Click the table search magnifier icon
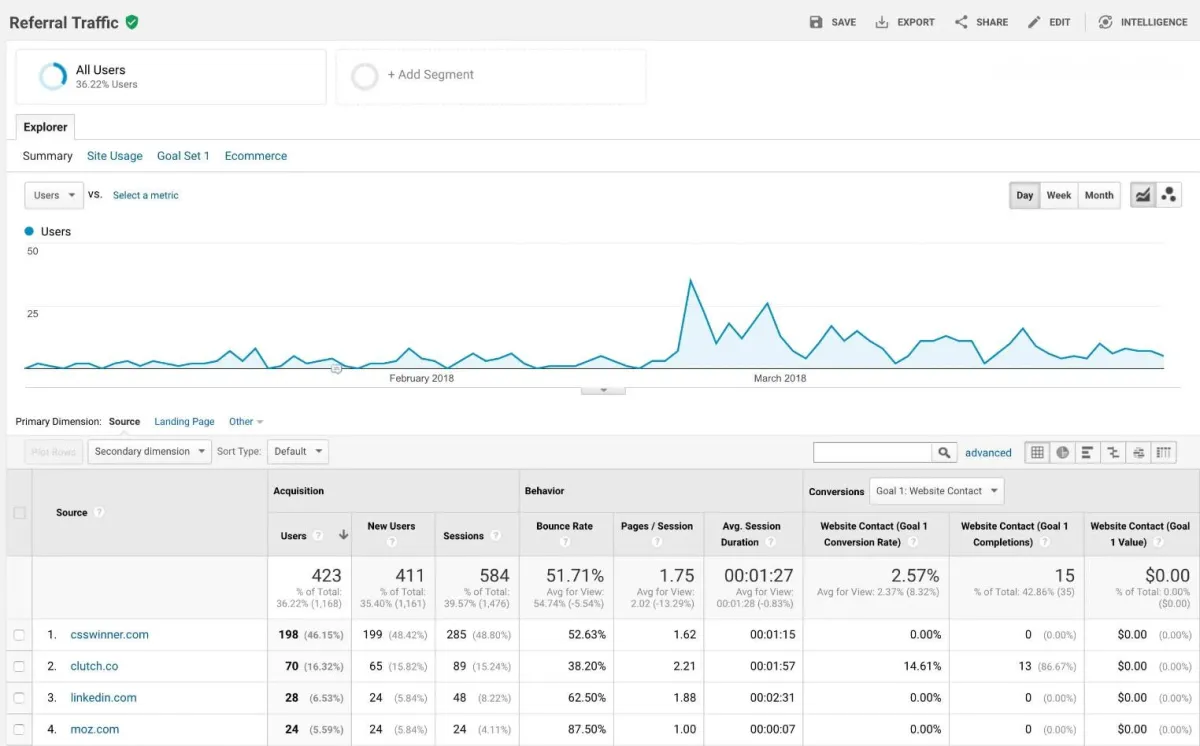The image size is (1200, 746). (x=944, y=453)
